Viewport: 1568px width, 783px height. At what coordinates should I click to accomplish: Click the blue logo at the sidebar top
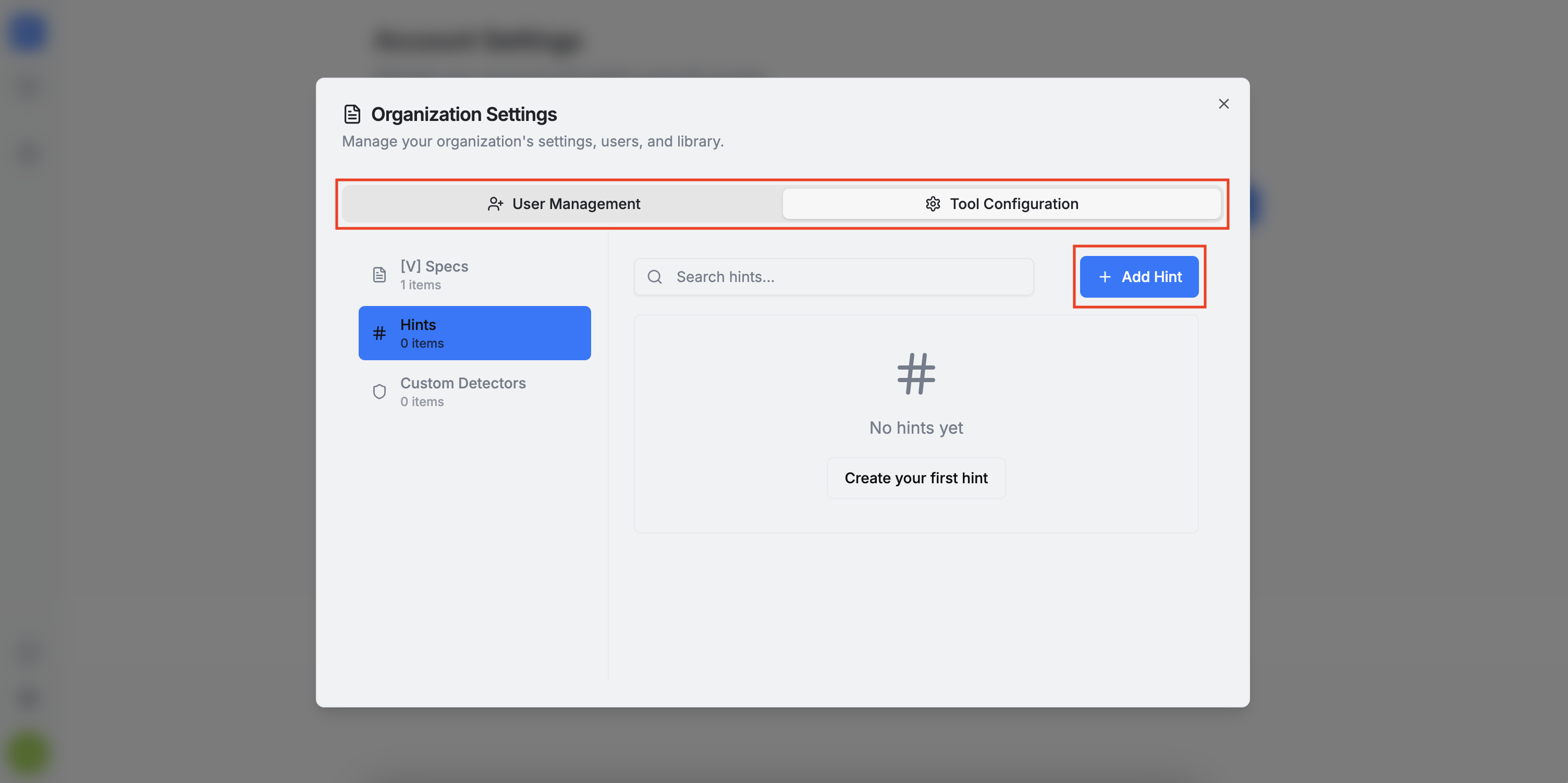(28, 33)
